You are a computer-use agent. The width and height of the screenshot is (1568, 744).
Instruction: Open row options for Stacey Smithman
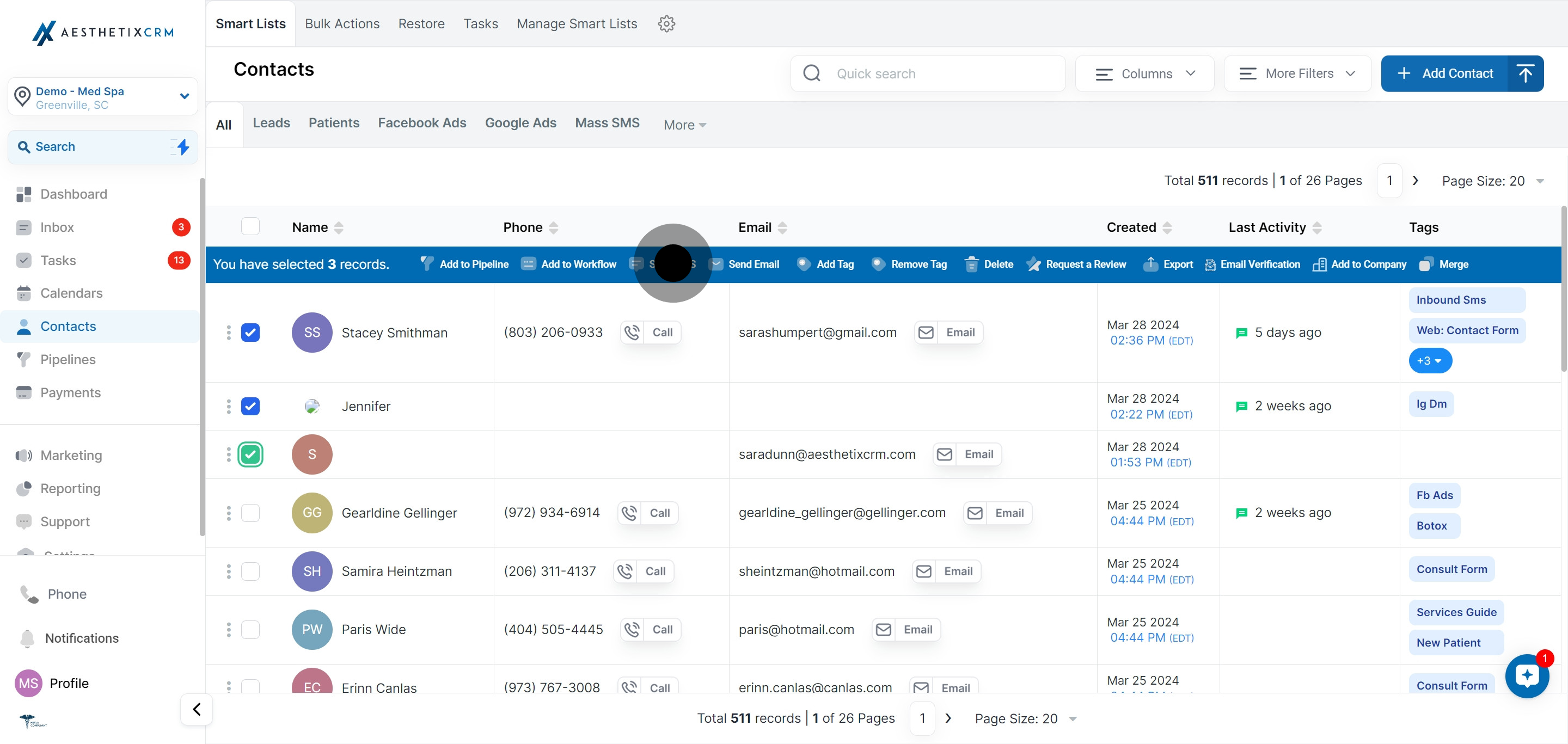[x=229, y=333]
